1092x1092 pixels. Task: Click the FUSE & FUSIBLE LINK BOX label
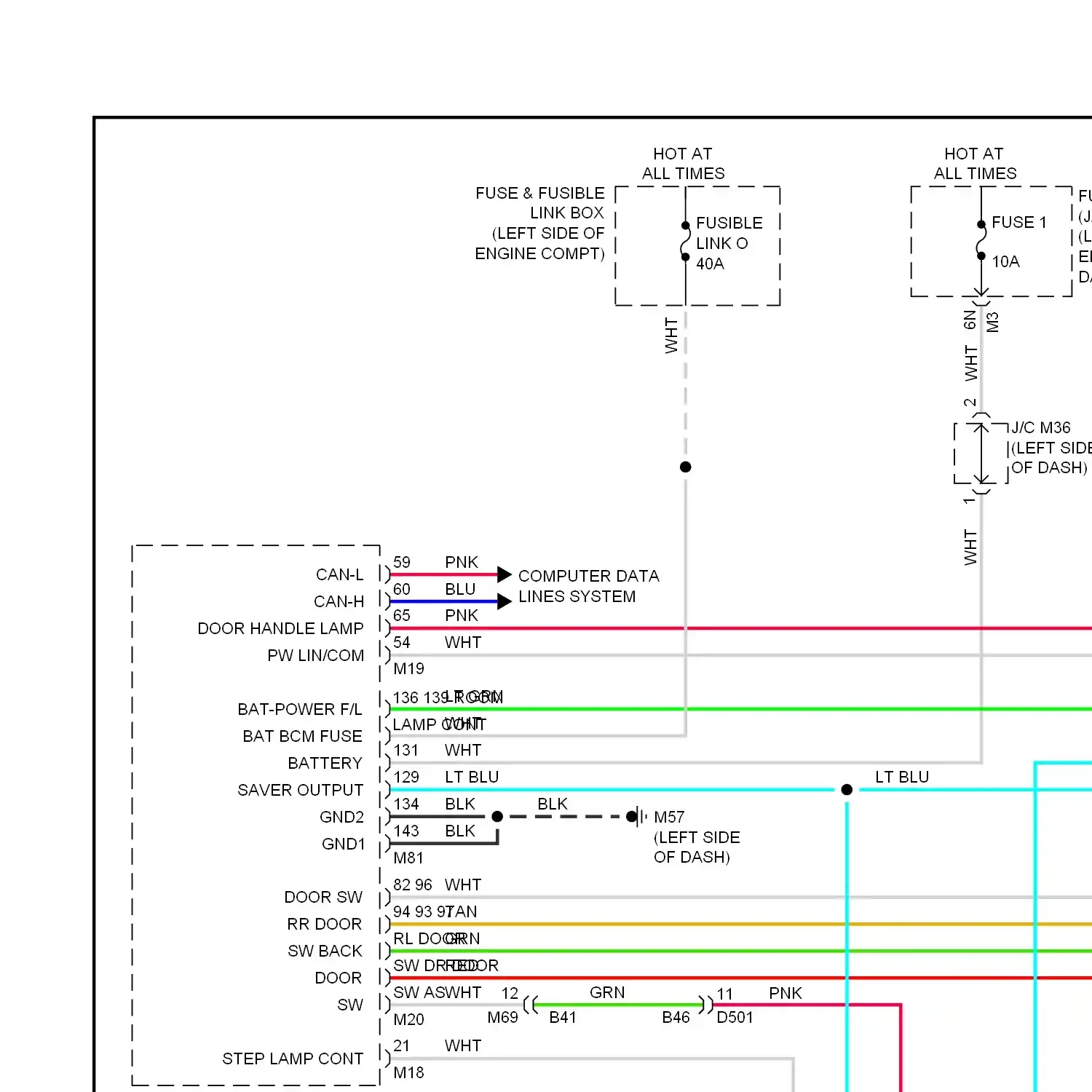pyautogui.click(x=539, y=223)
